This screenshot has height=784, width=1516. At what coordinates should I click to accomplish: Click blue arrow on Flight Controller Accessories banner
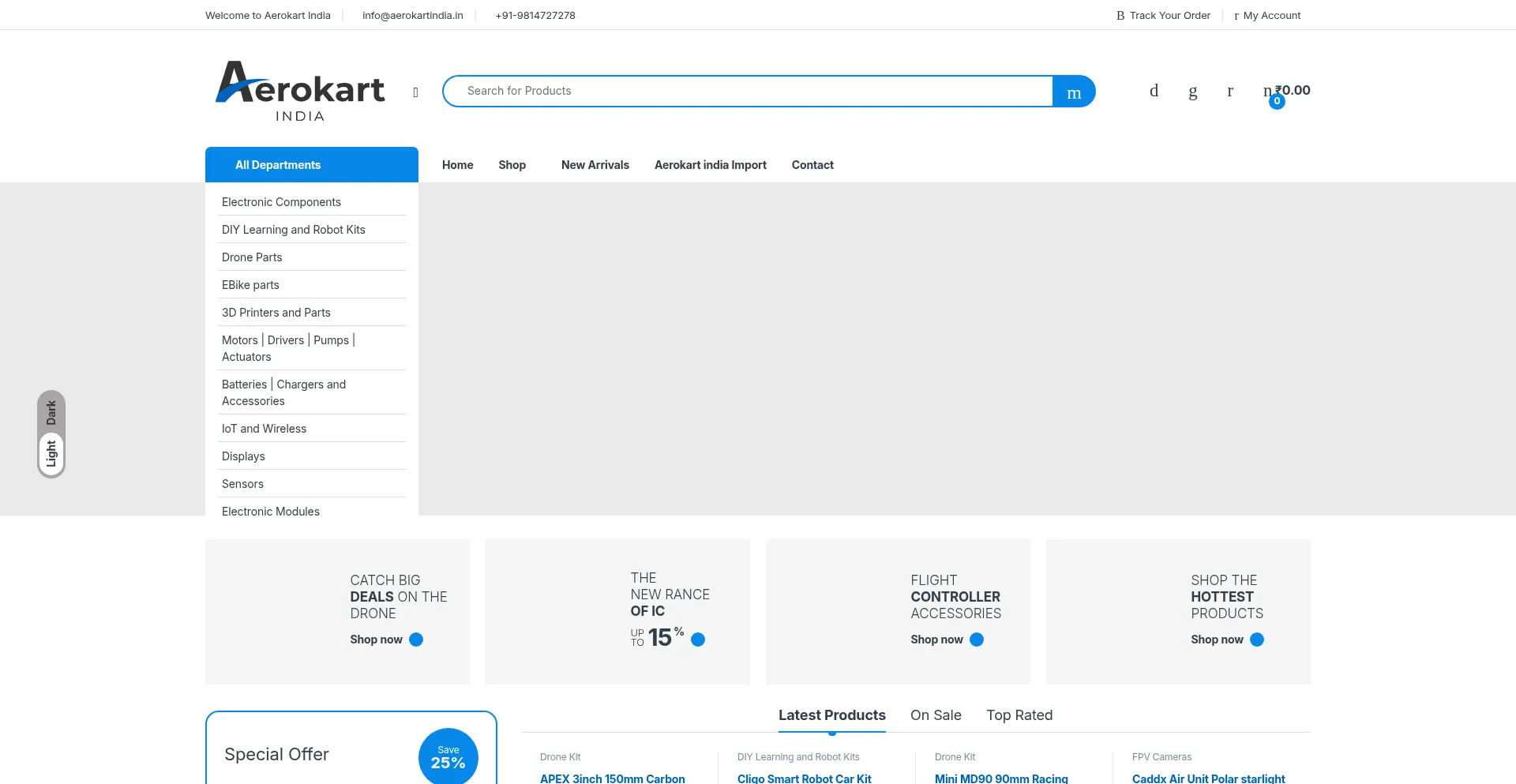tap(977, 640)
